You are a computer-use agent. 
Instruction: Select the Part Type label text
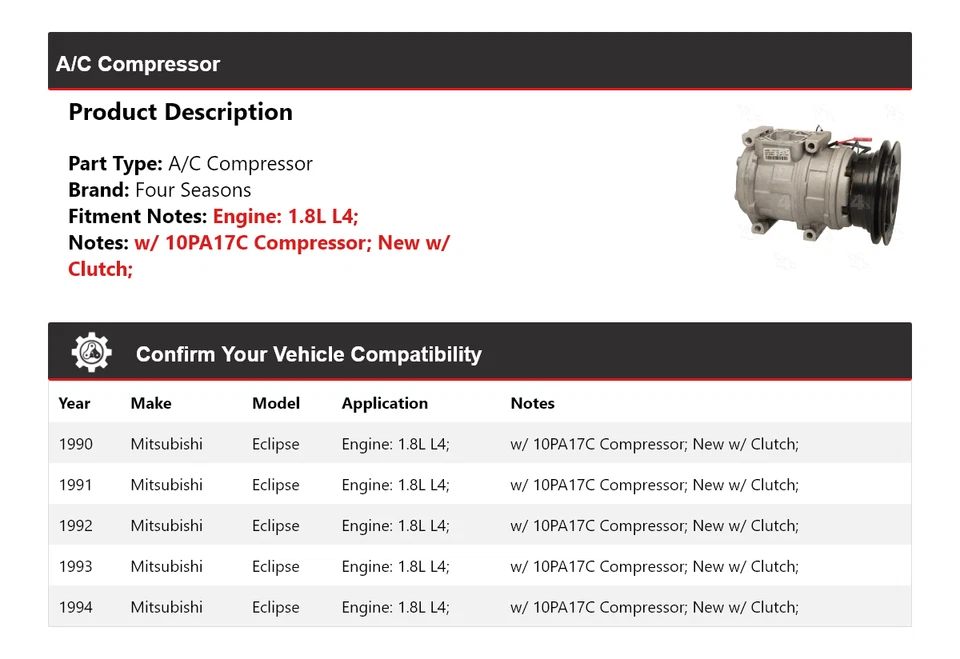tap(113, 163)
